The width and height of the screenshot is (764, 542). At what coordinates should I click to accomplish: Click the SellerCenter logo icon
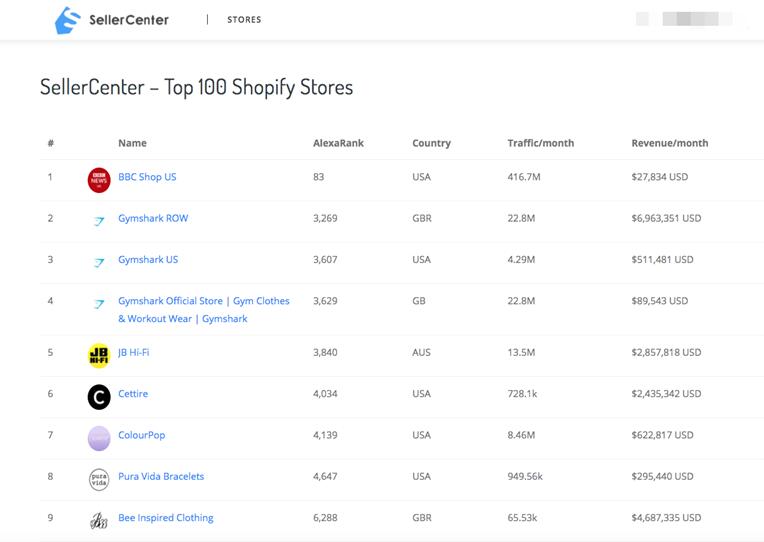click(67, 20)
